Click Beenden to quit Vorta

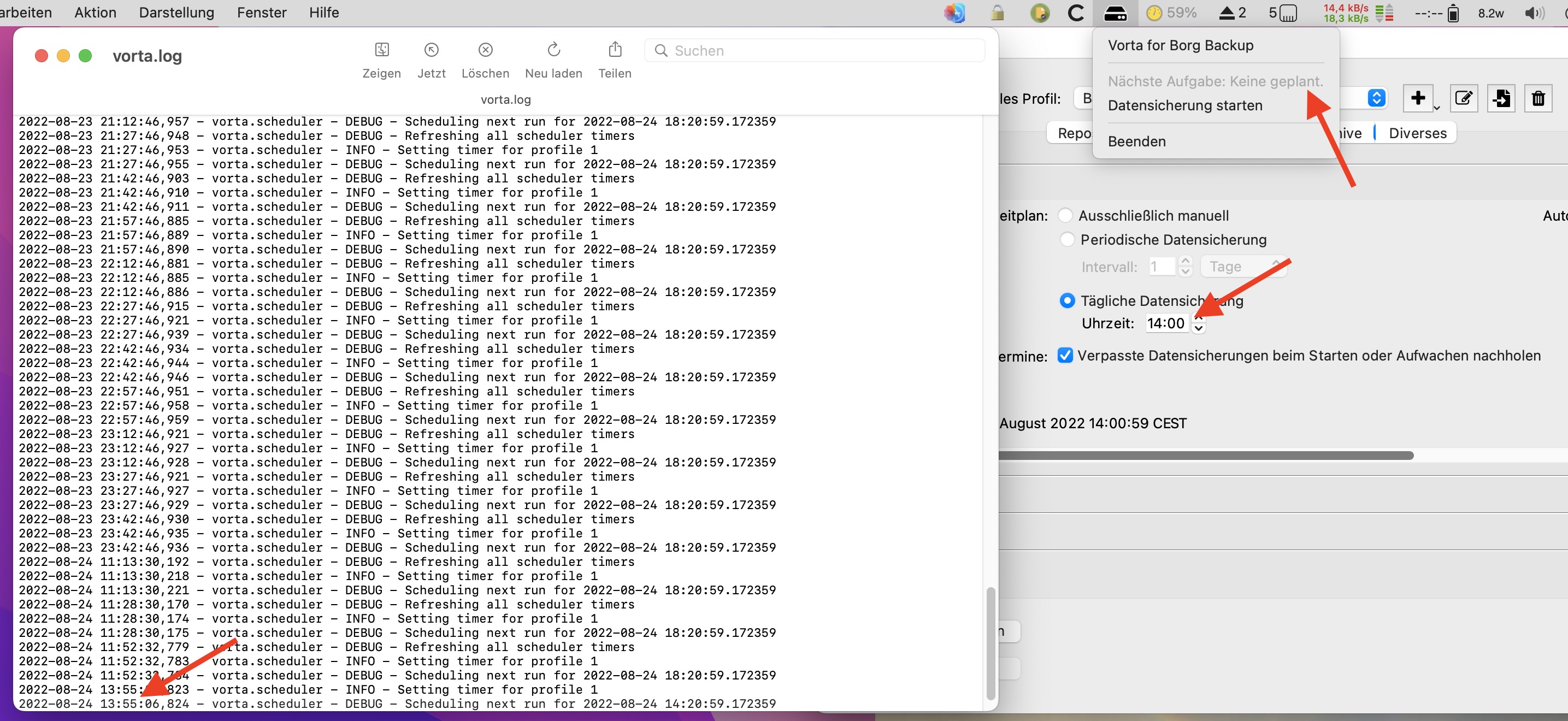coord(1137,140)
